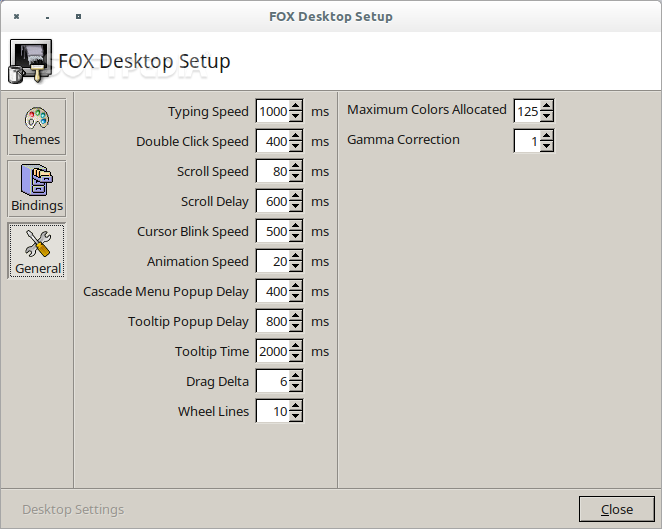Click the Gamma Correction label
Image resolution: width=662 pixels, height=529 pixels.
pos(403,140)
